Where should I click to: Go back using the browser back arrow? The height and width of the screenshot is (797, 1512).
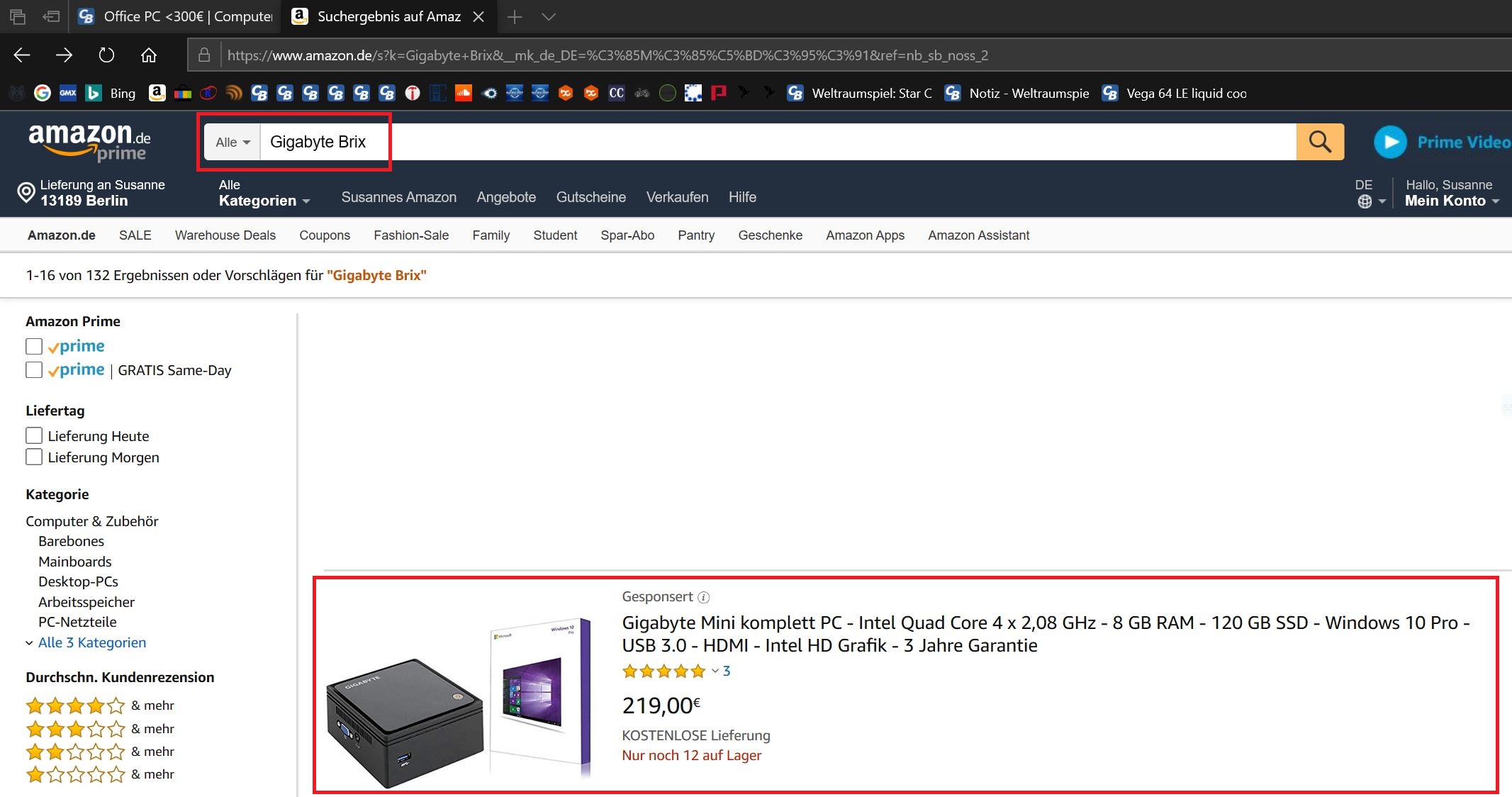(22, 55)
